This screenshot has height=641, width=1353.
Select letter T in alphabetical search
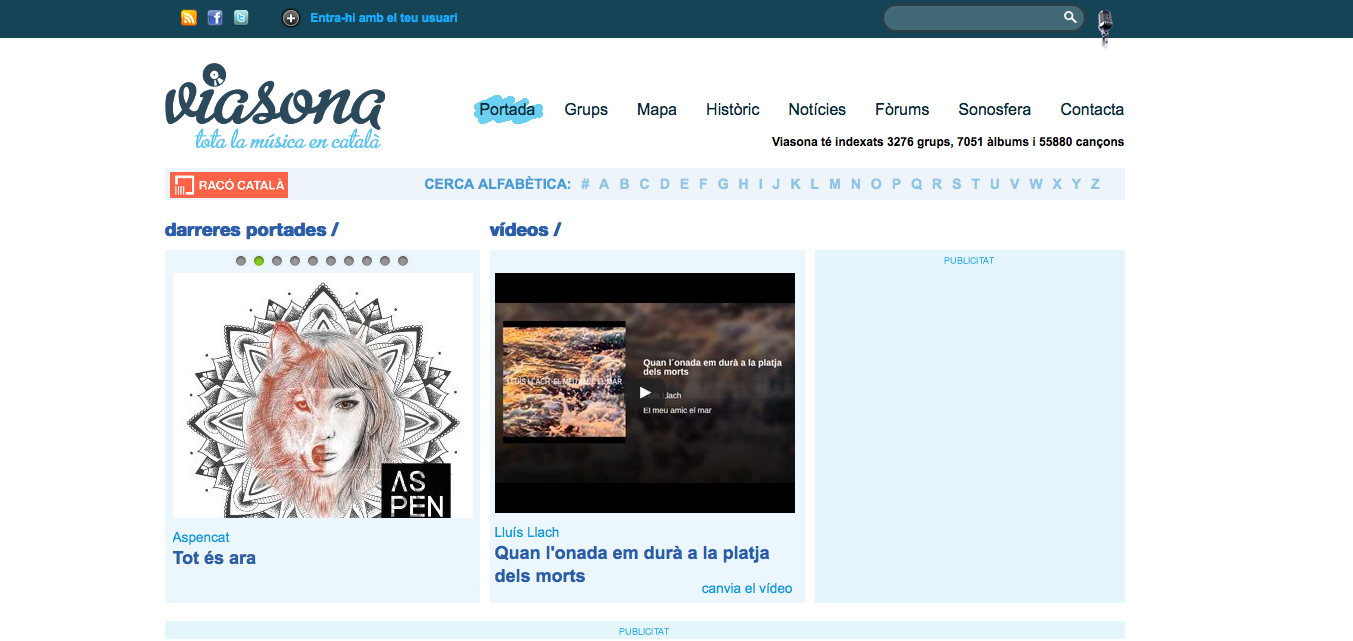(976, 184)
